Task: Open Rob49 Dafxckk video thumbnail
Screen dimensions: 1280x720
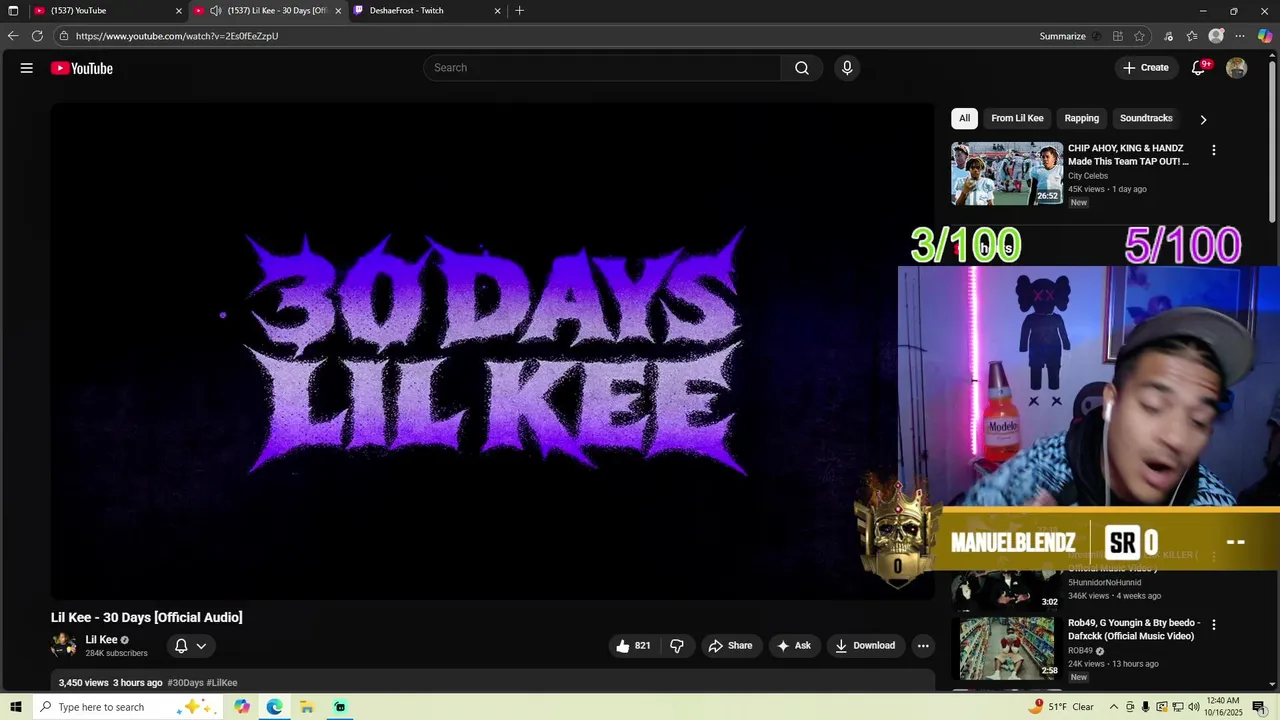Action: 1007,647
